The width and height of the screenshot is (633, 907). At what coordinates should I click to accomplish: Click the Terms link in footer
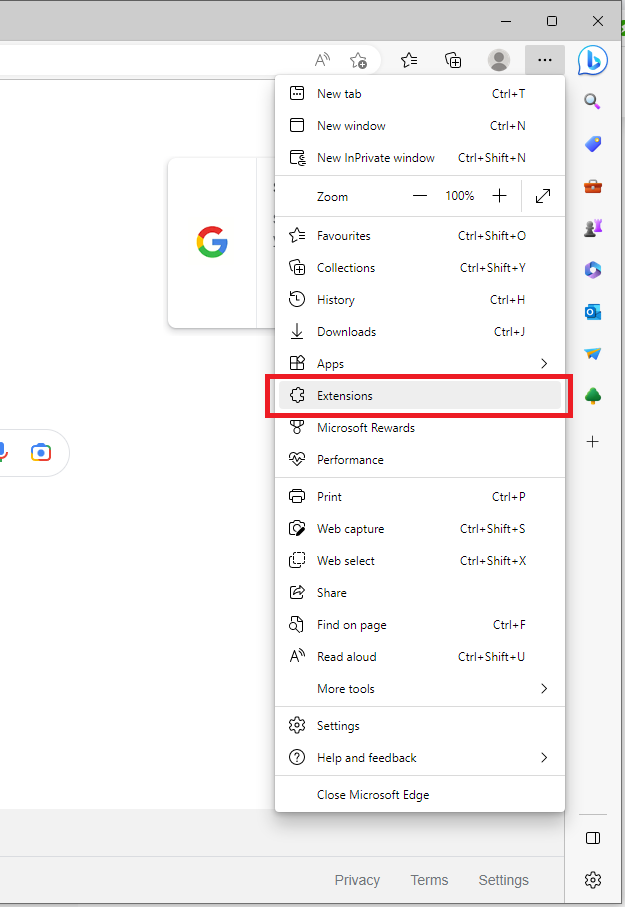429,880
